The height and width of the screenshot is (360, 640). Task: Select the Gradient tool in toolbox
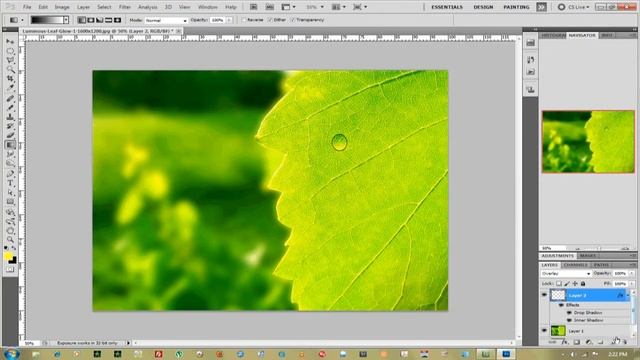click(x=10, y=144)
